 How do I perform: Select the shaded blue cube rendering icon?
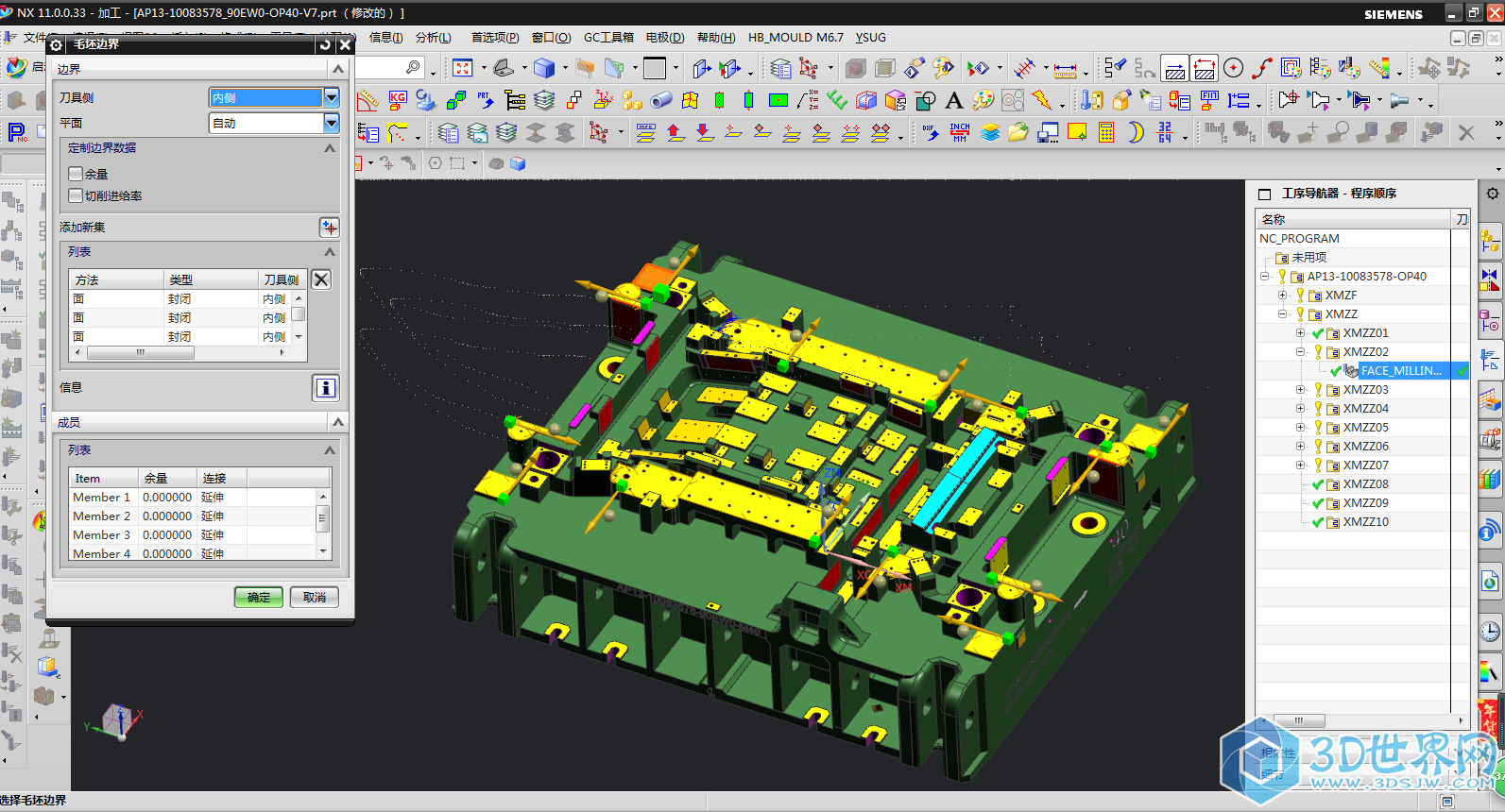[x=544, y=68]
